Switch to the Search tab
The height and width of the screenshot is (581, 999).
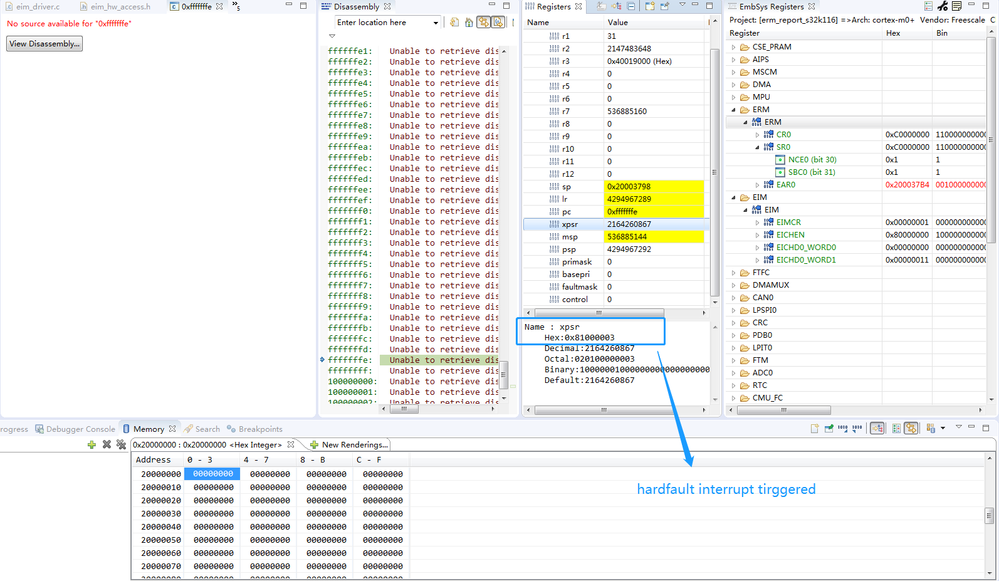pos(202,429)
